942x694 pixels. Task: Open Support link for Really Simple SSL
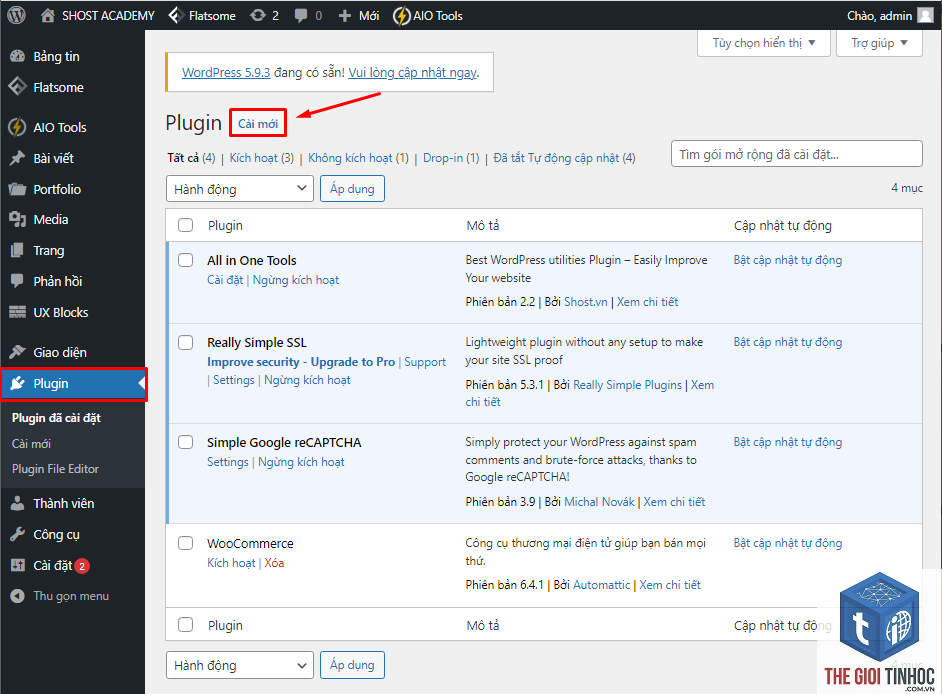point(425,362)
